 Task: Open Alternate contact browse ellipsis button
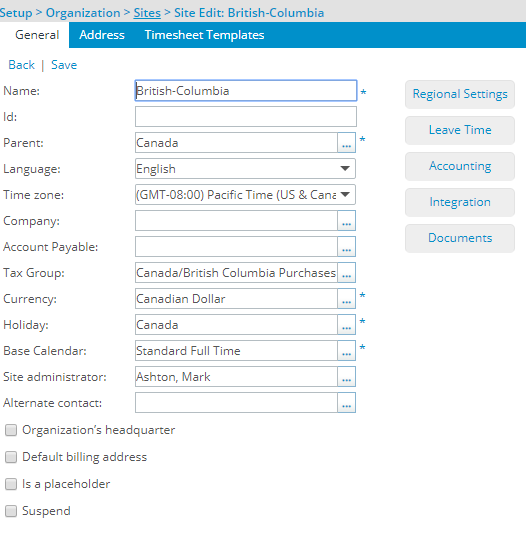pyautogui.click(x=346, y=403)
